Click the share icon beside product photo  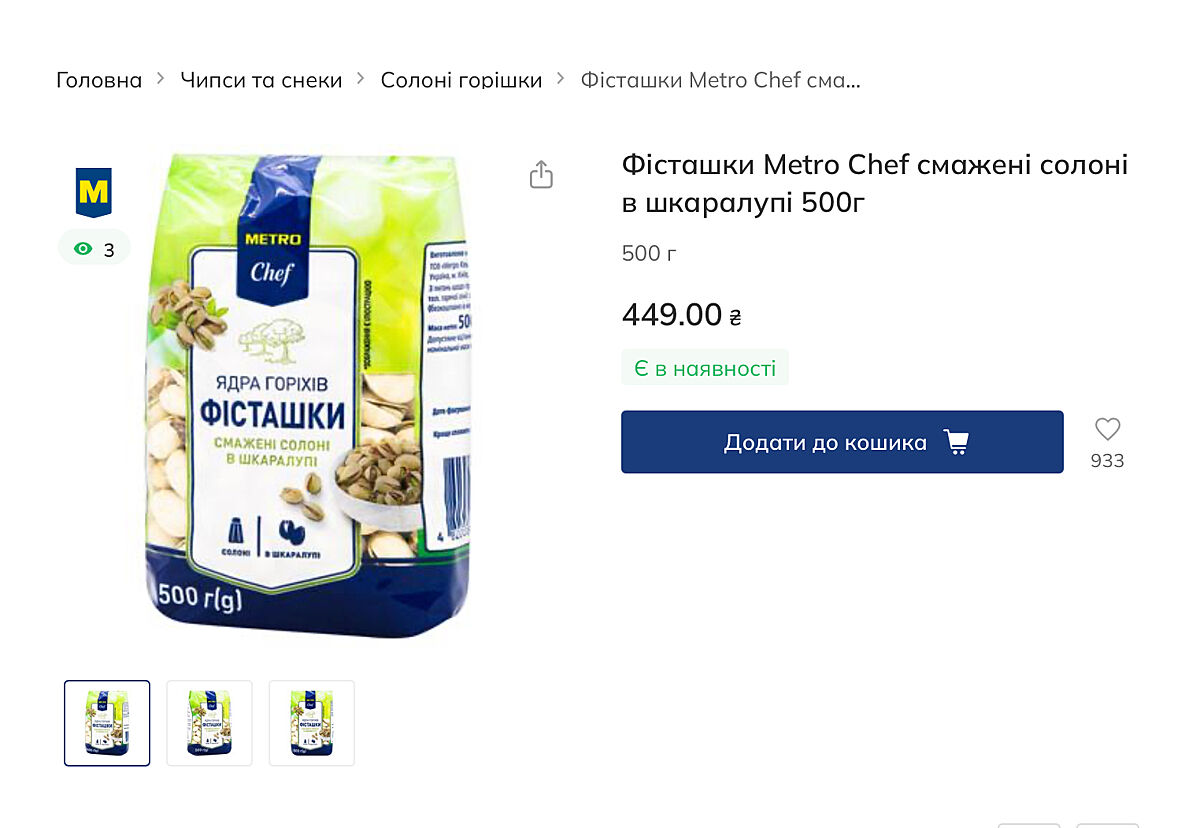[541, 174]
